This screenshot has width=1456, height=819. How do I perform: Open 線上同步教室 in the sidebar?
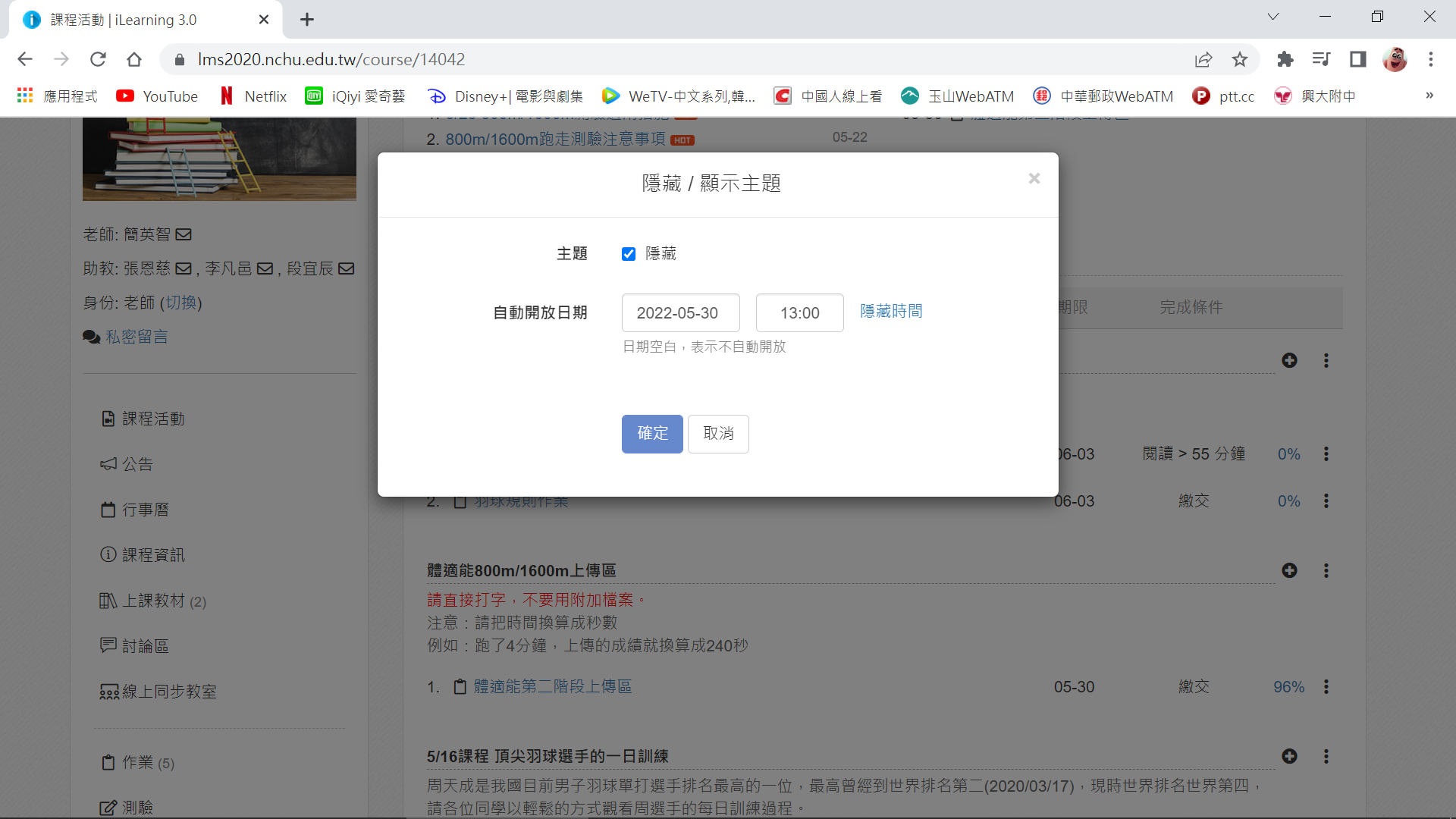point(158,692)
